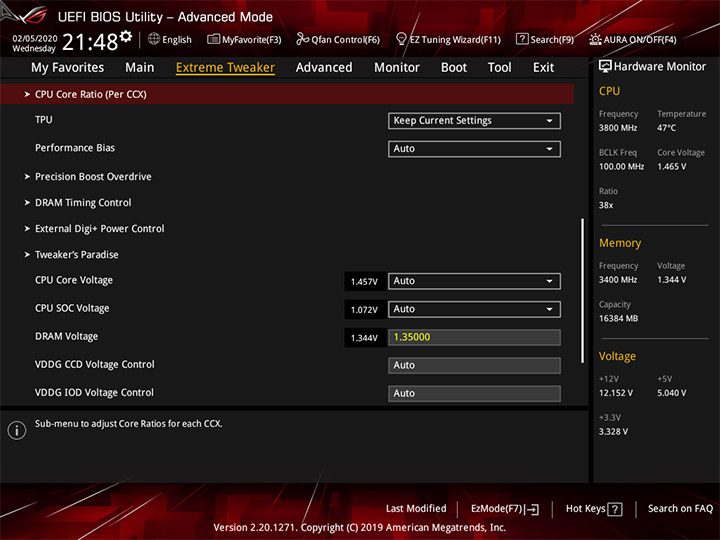This screenshot has width=720, height=540.
Task: Switch to My Favorites tab
Action: (x=68, y=68)
